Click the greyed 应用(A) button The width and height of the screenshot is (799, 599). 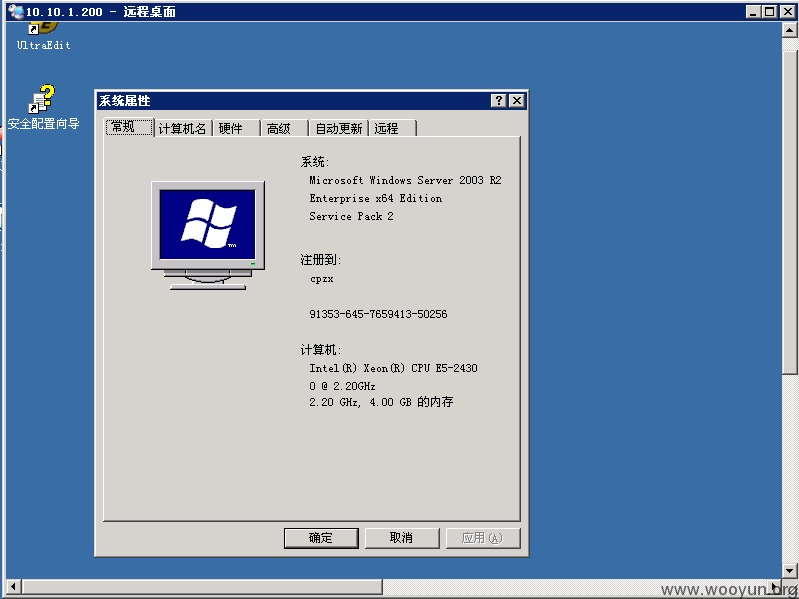coord(483,538)
